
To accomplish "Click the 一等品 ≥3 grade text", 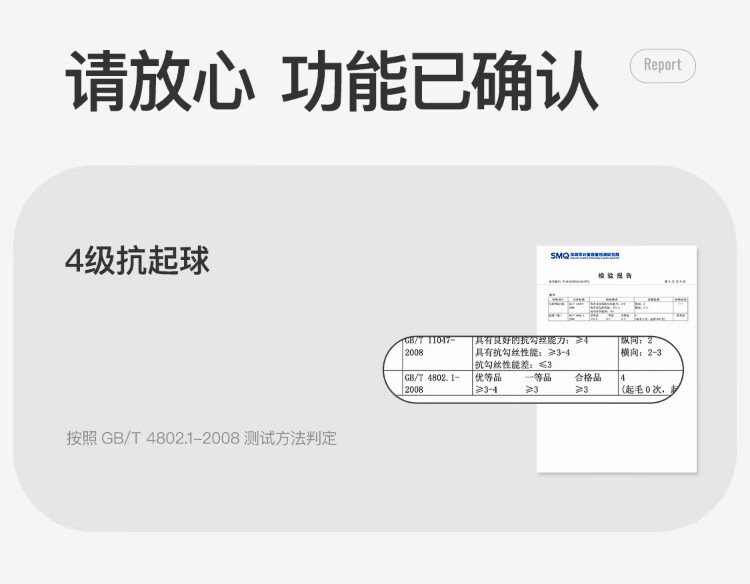I will click(x=540, y=384).
